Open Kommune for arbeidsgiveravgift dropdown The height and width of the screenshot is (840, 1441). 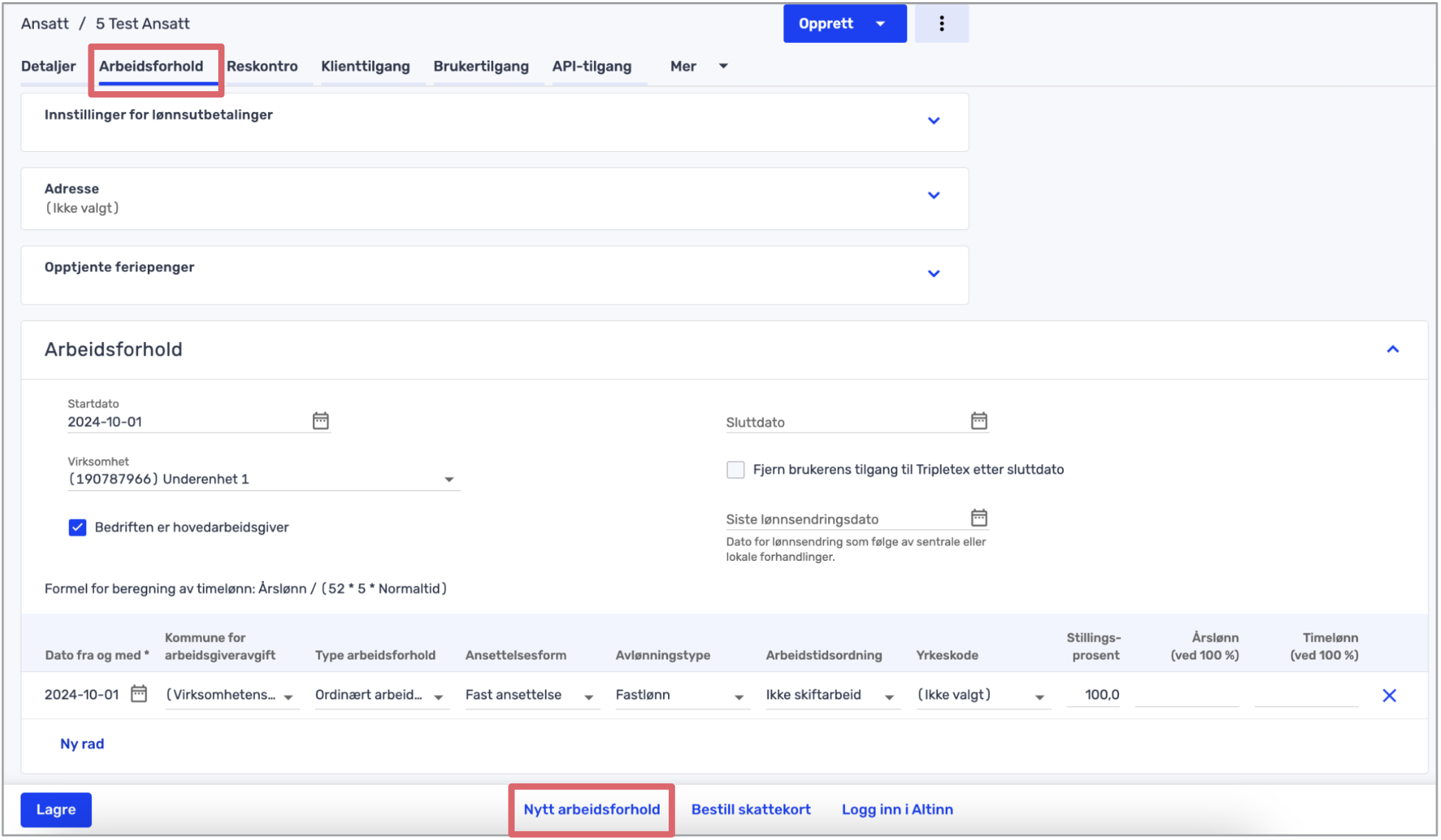232,695
